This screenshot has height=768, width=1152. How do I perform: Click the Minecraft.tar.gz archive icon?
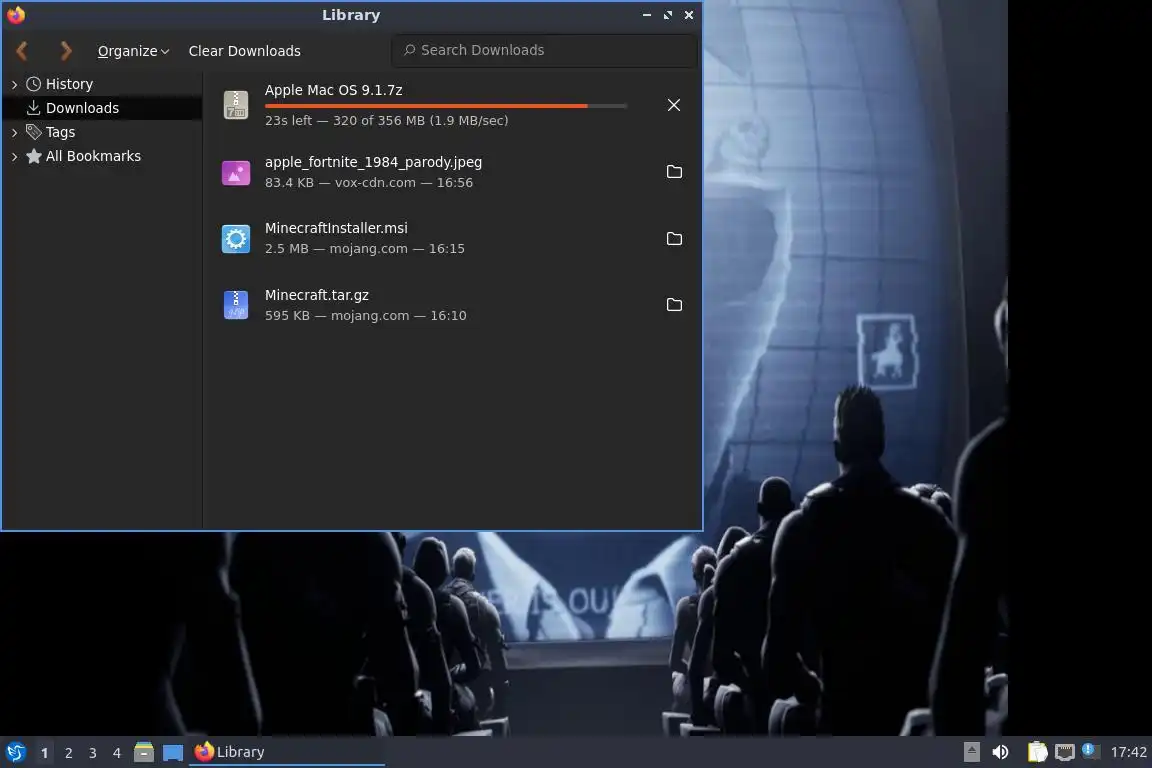point(236,305)
